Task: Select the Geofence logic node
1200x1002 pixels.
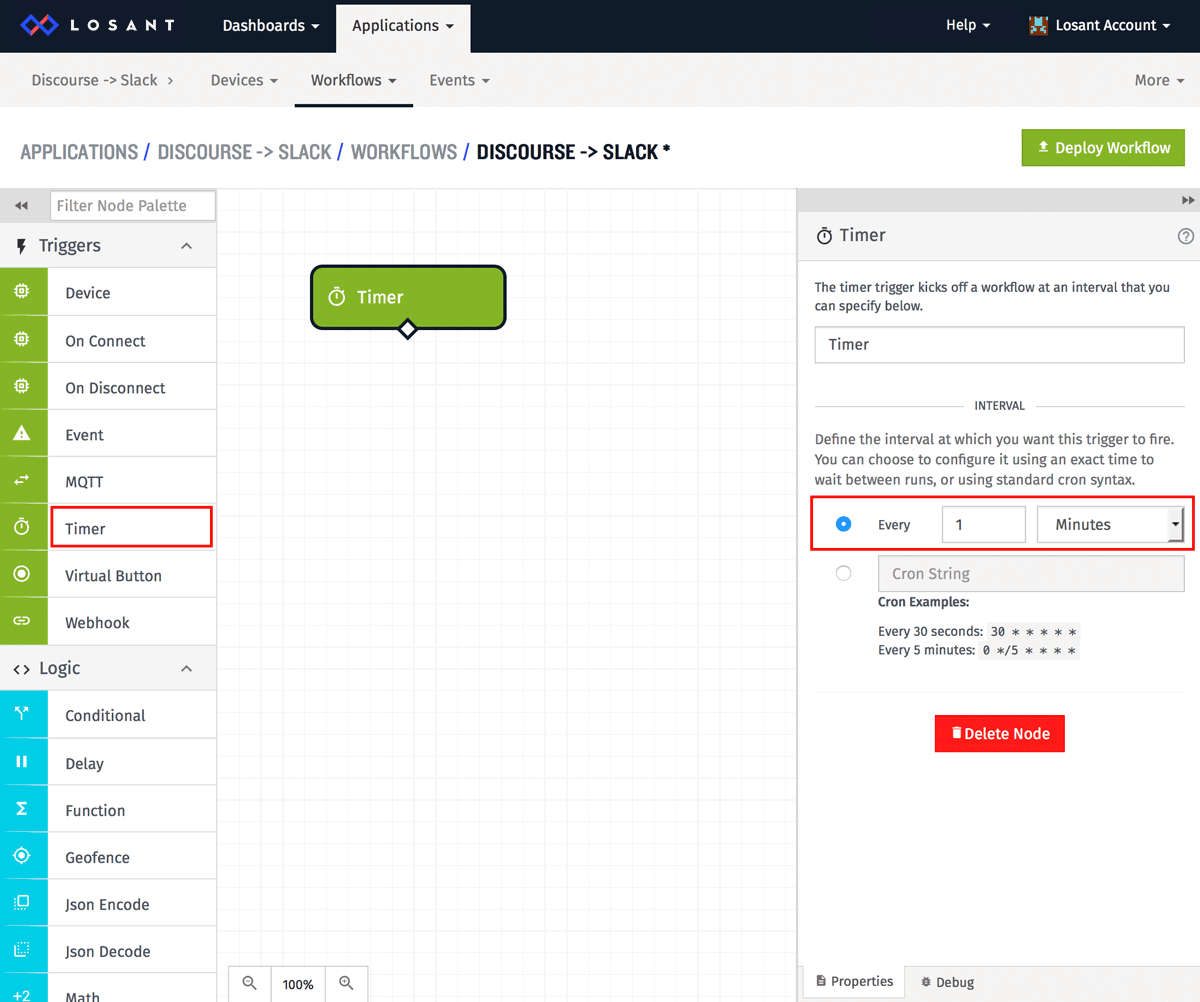Action: (x=108, y=857)
